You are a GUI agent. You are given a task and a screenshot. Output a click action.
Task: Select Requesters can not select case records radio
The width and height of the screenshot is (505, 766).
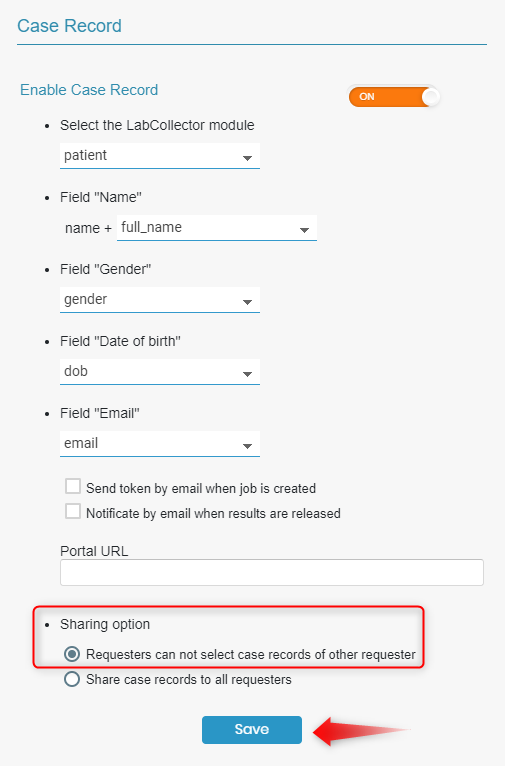click(x=72, y=654)
